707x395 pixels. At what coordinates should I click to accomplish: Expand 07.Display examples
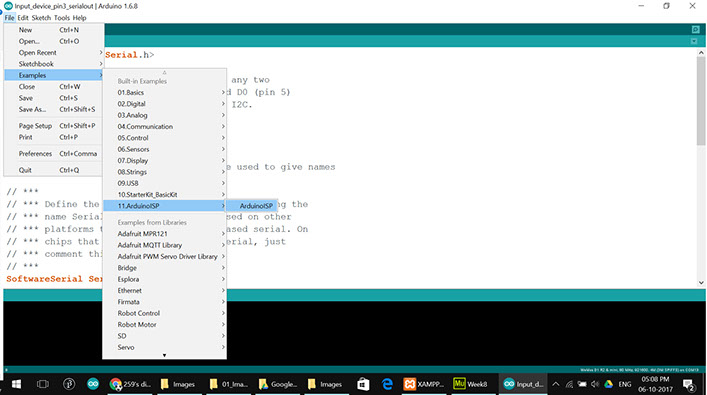tap(165, 161)
